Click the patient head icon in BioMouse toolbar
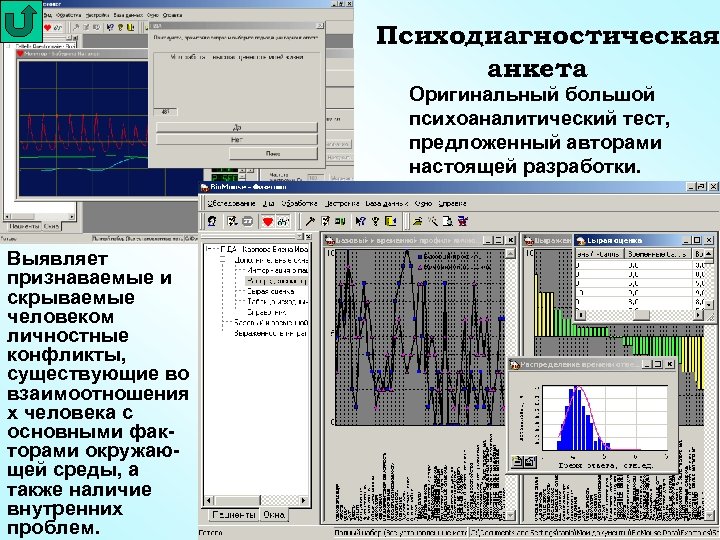Screen dimensions: 720x540 point(212,221)
